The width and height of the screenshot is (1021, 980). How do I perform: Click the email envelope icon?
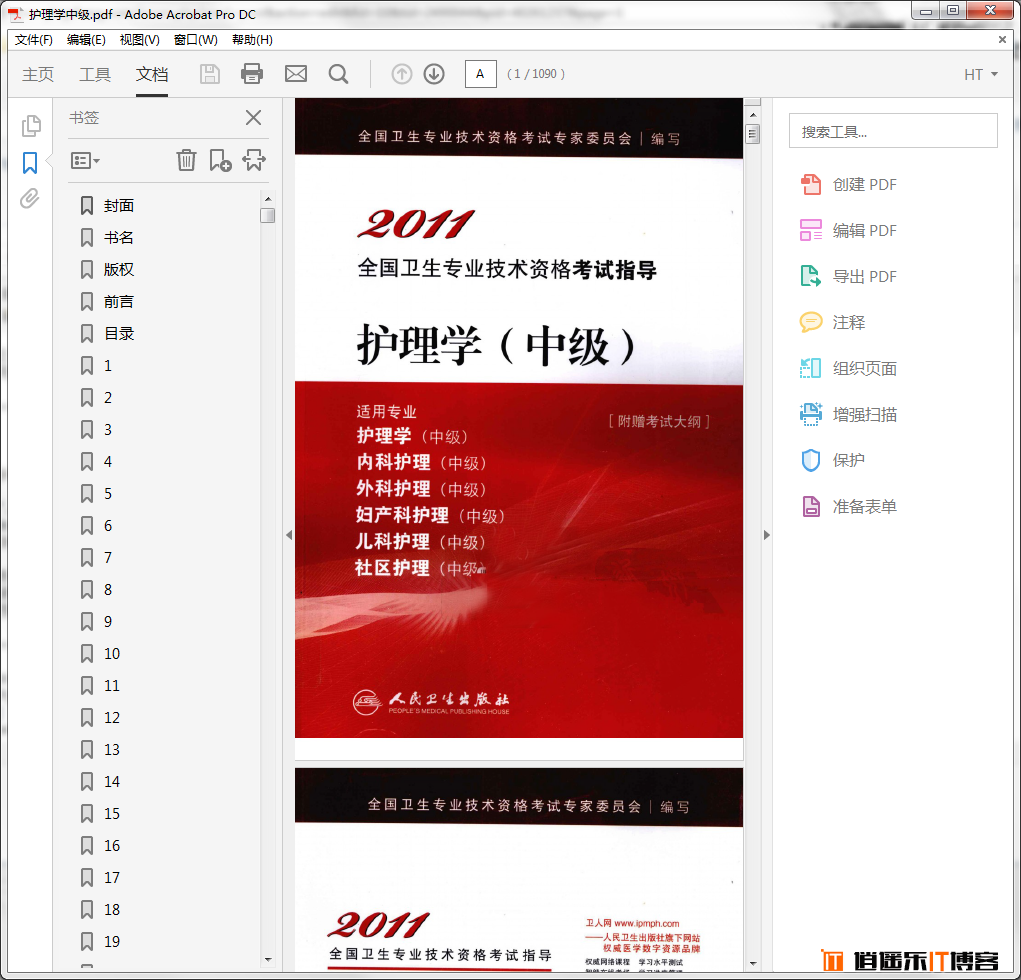(296, 74)
